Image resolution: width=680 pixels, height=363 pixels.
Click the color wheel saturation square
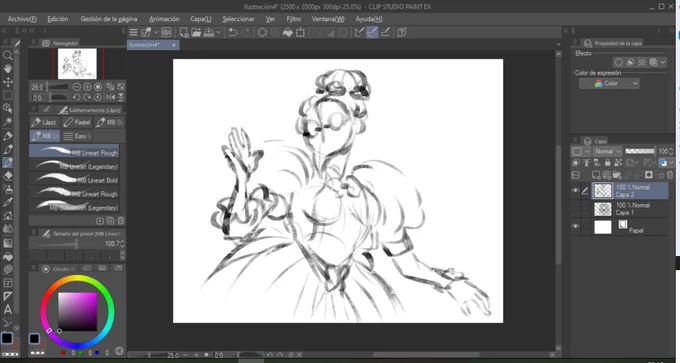78,311
